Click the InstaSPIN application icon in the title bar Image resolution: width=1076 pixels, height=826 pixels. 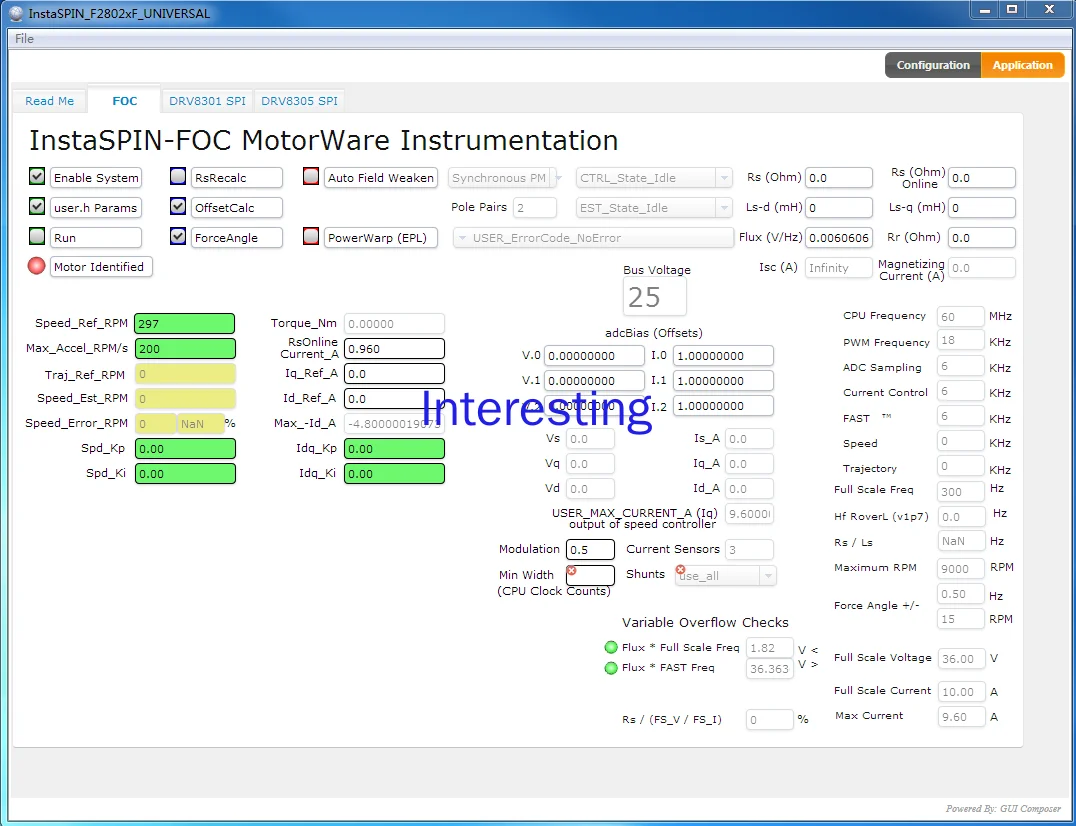pos(14,13)
